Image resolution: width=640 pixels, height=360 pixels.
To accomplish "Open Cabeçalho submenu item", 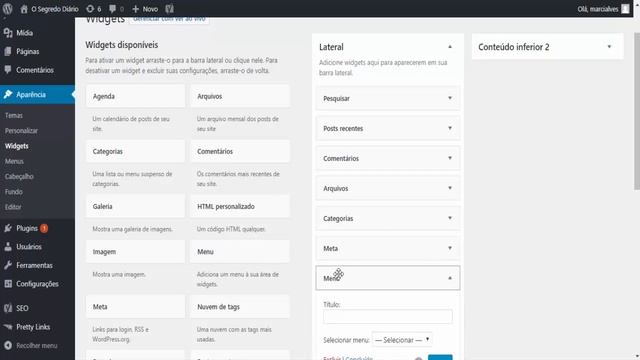I will [x=19, y=176].
